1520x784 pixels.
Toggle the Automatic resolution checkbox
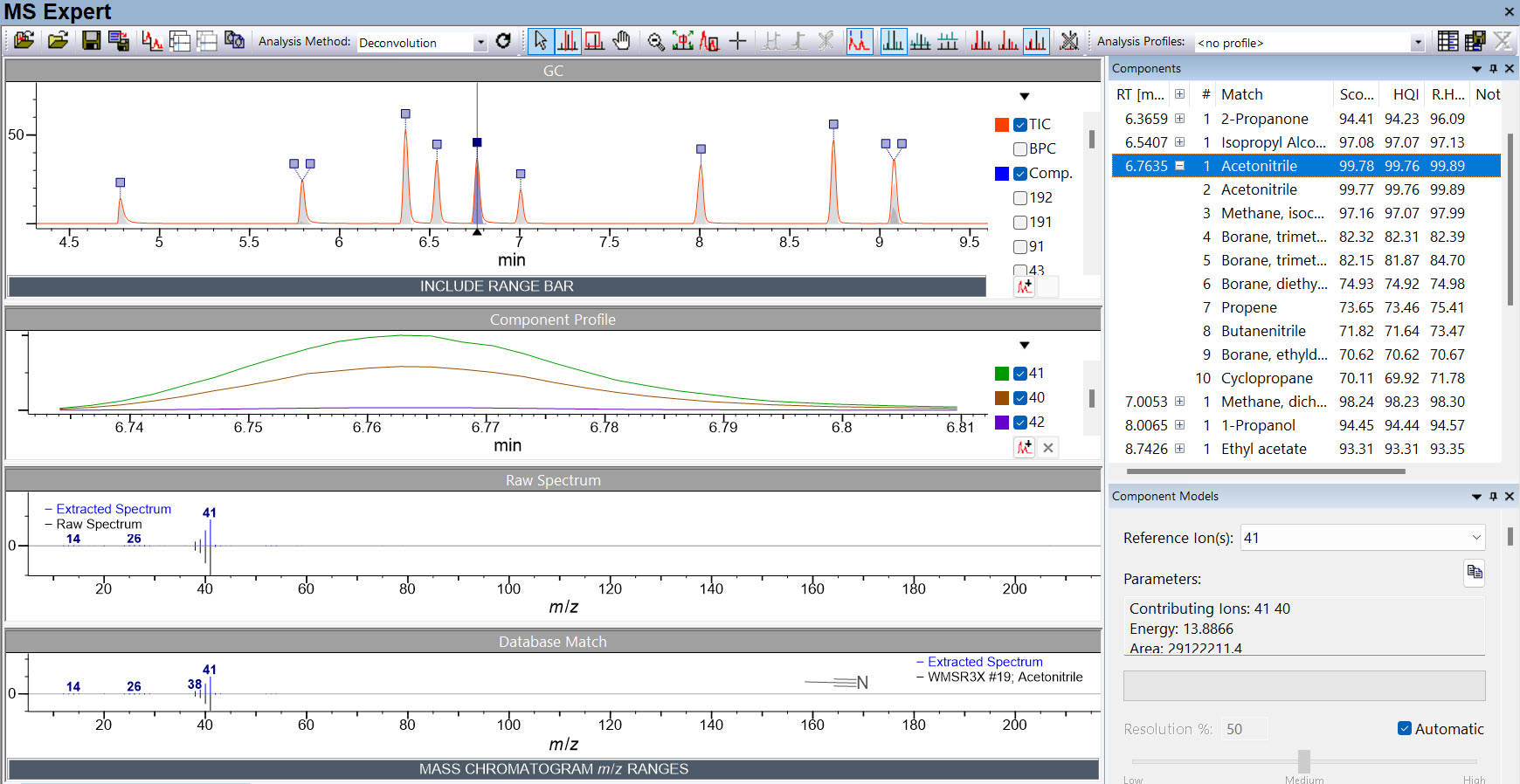[1405, 728]
